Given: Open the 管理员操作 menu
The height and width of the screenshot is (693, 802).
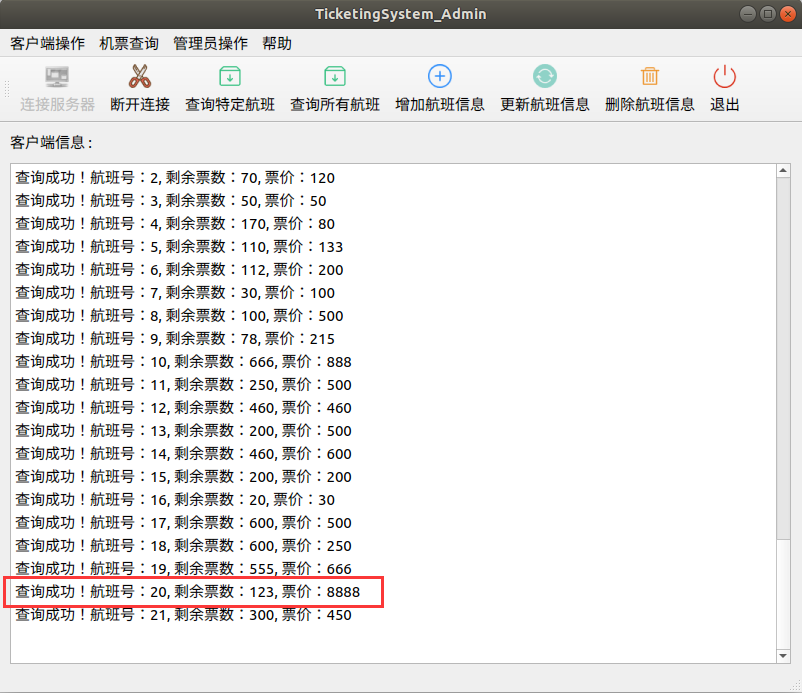Looking at the screenshot, I should 210,43.
